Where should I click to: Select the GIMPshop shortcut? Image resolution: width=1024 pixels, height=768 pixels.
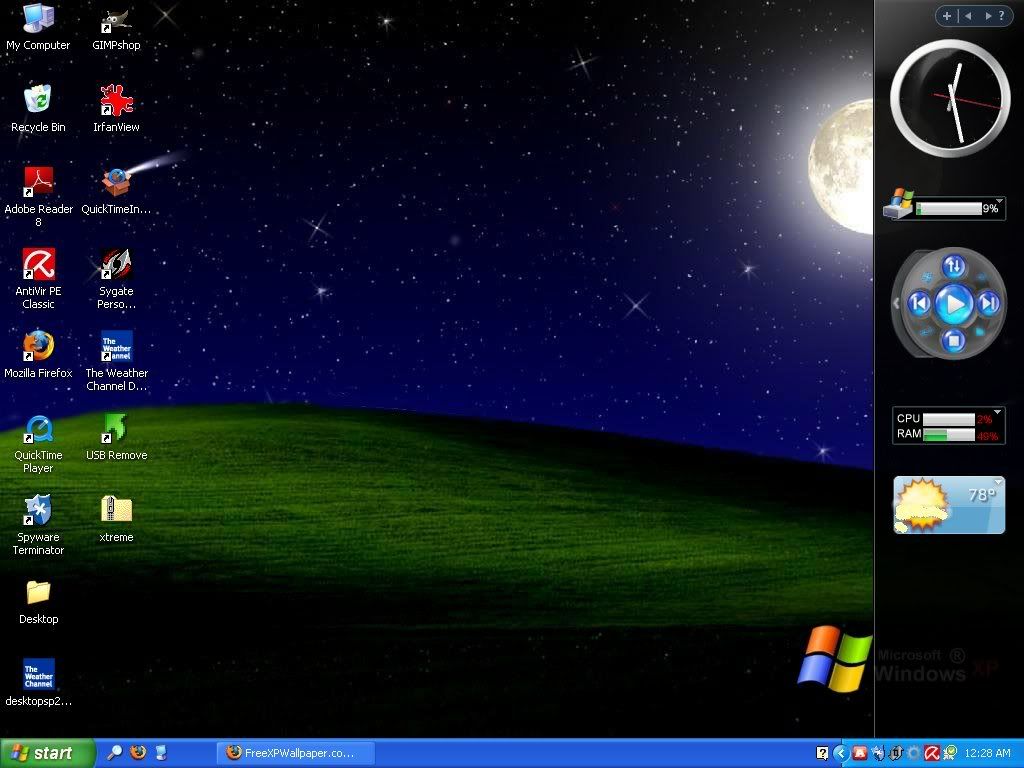point(116,29)
